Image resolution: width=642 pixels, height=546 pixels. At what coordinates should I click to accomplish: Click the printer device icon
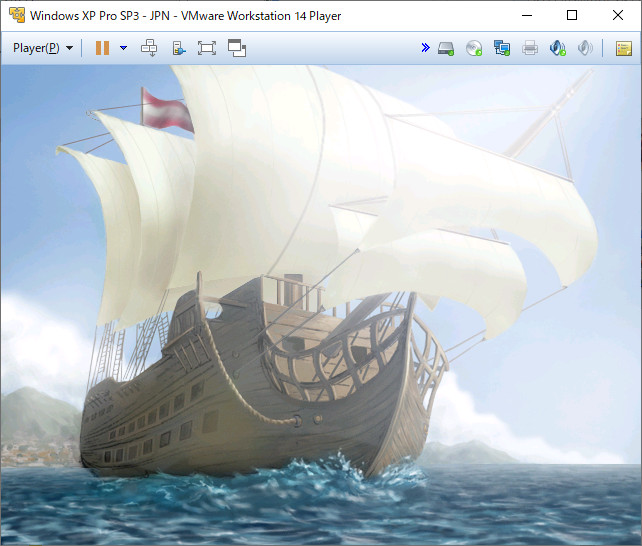pyautogui.click(x=530, y=48)
